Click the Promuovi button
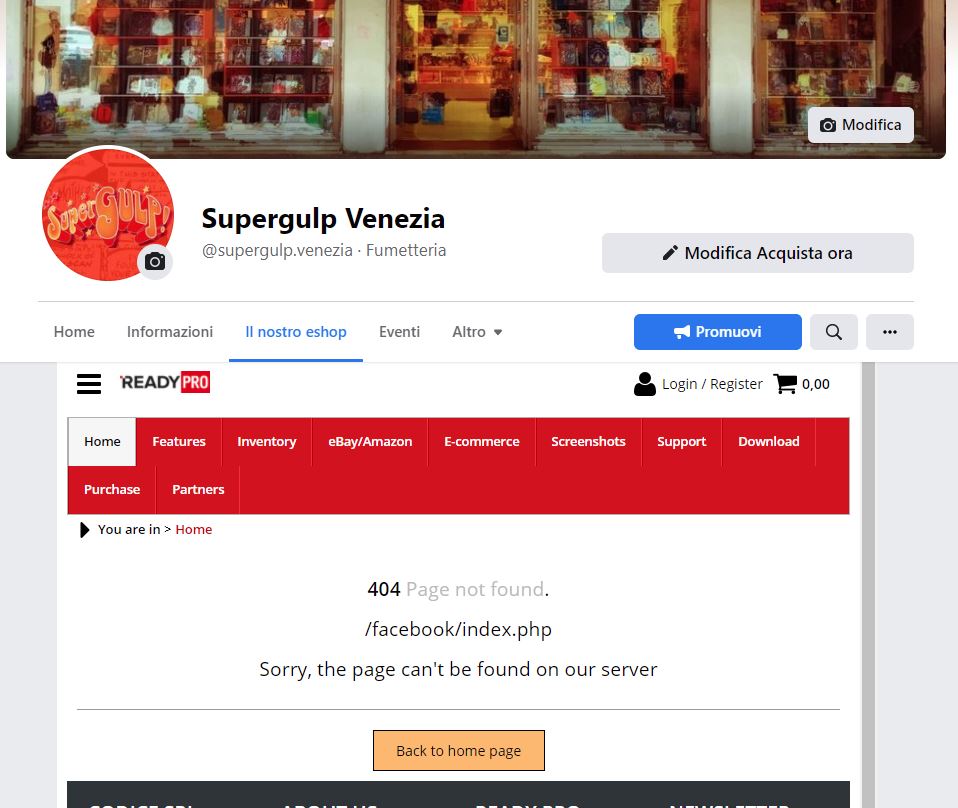This screenshot has height=808, width=958. 717,332
